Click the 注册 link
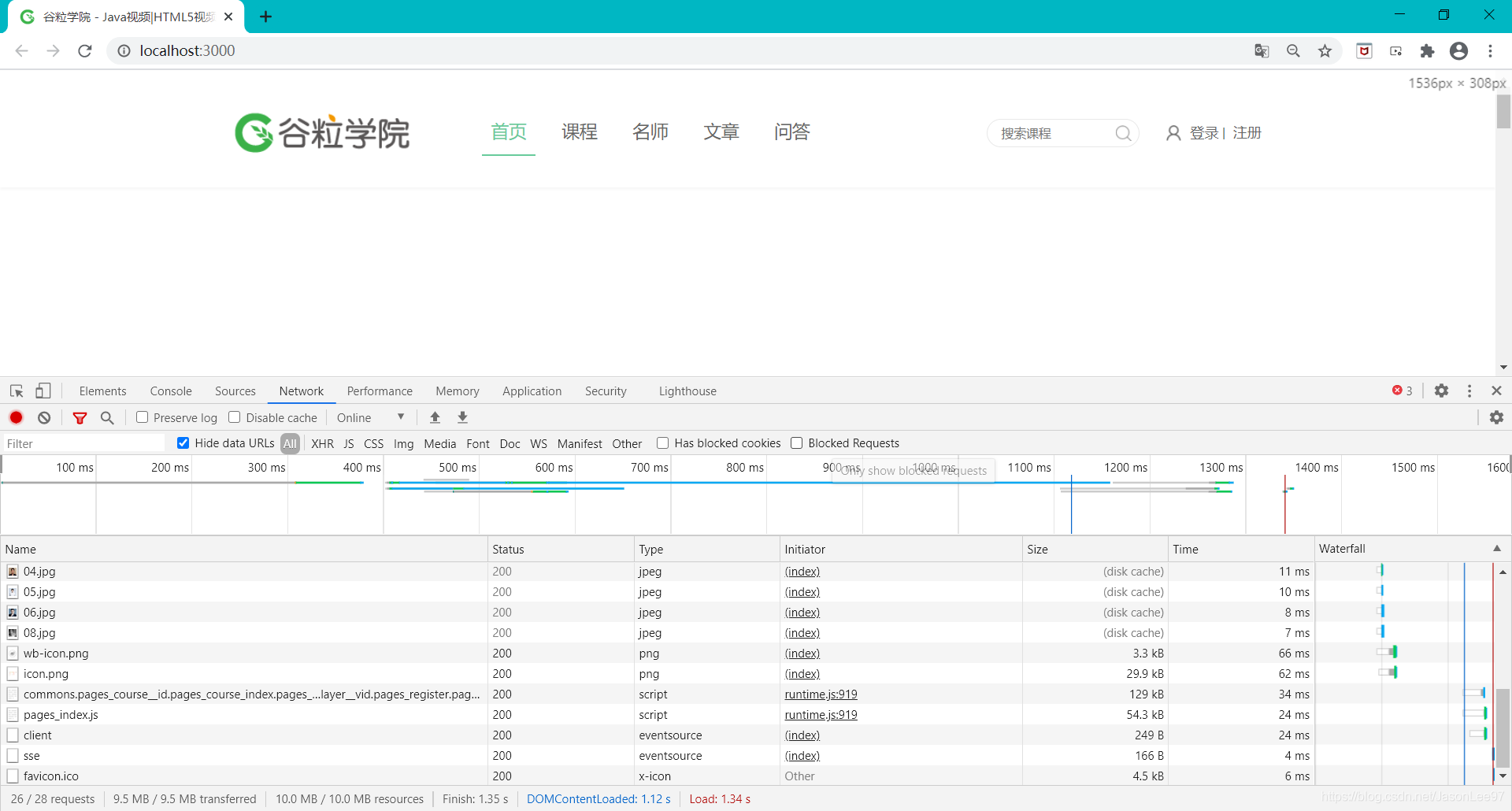This screenshot has height=811, width=1512. 1247,133
